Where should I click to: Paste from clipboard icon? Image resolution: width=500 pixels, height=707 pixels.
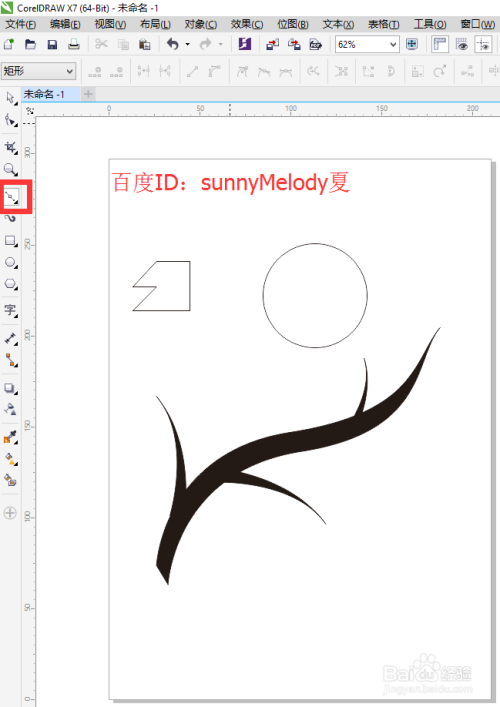(x=145, y=44)
